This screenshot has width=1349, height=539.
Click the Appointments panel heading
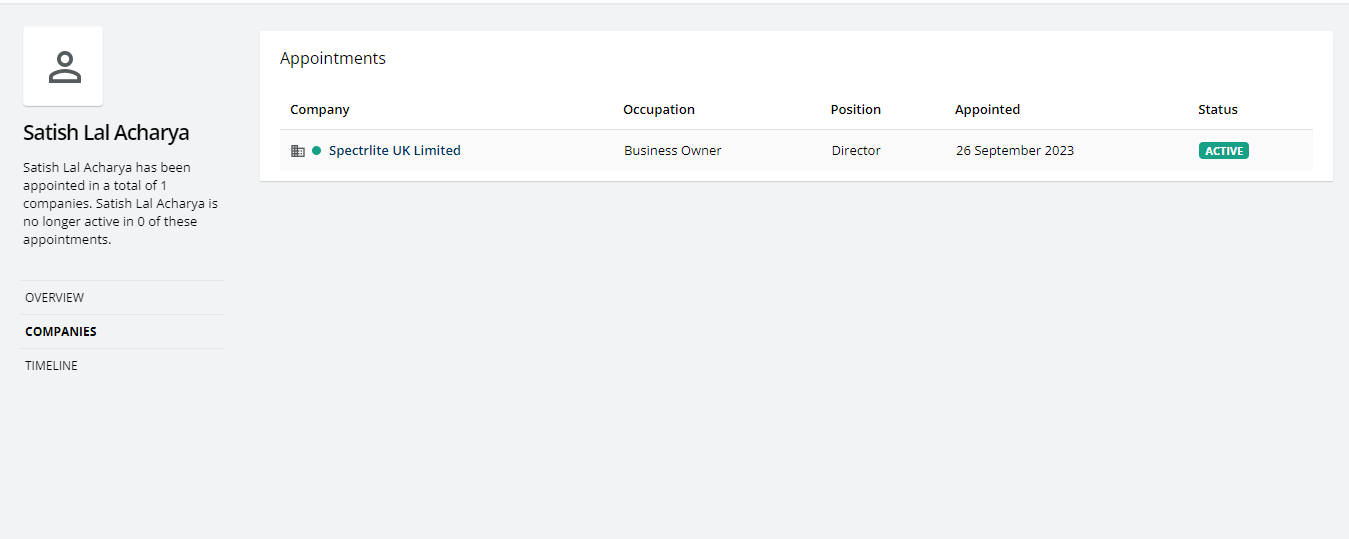click(x=333, y=59)
